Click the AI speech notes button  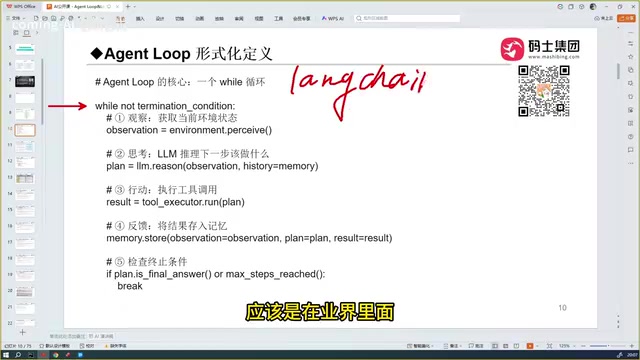point(101,336)
